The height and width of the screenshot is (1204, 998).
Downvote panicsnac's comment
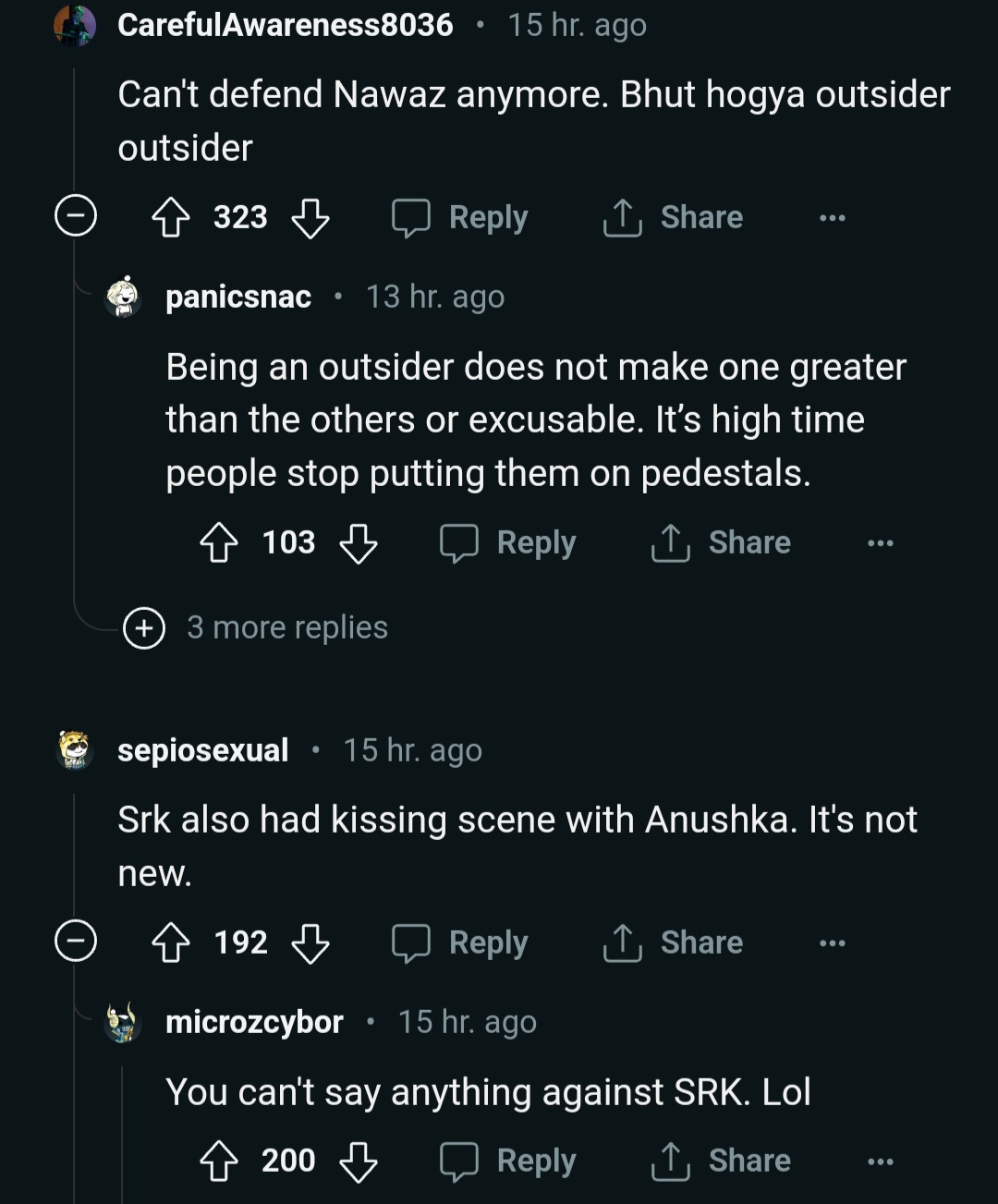359,543
